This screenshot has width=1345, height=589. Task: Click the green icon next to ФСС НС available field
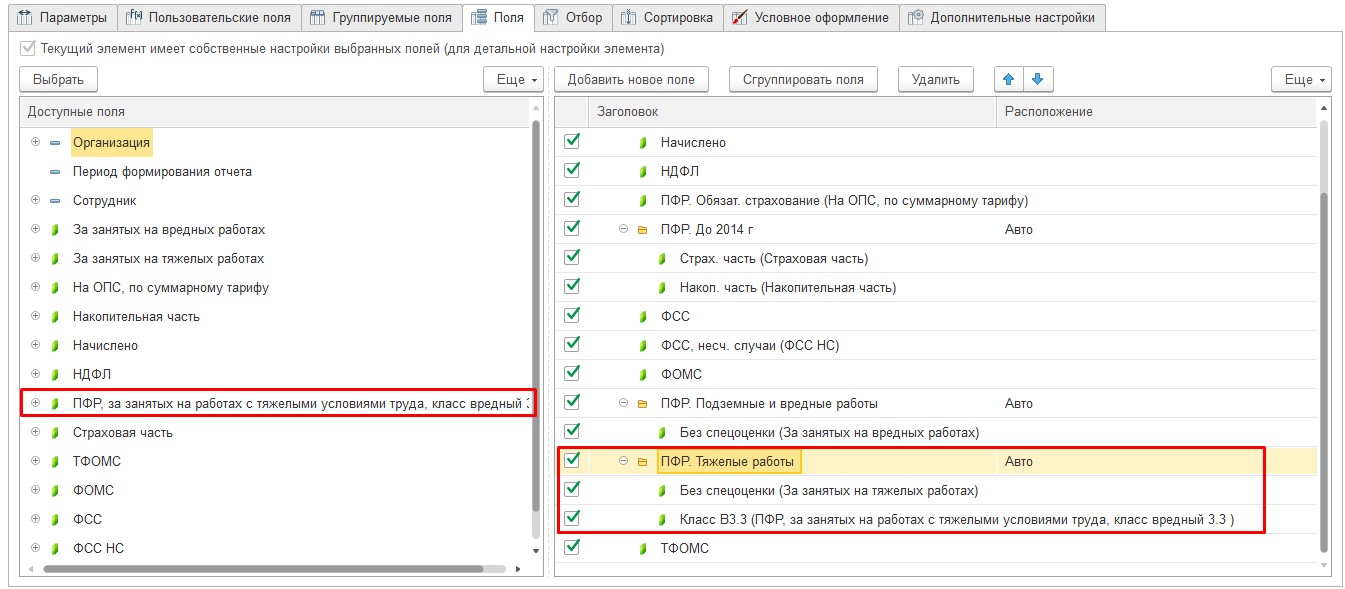coord(55,549)
